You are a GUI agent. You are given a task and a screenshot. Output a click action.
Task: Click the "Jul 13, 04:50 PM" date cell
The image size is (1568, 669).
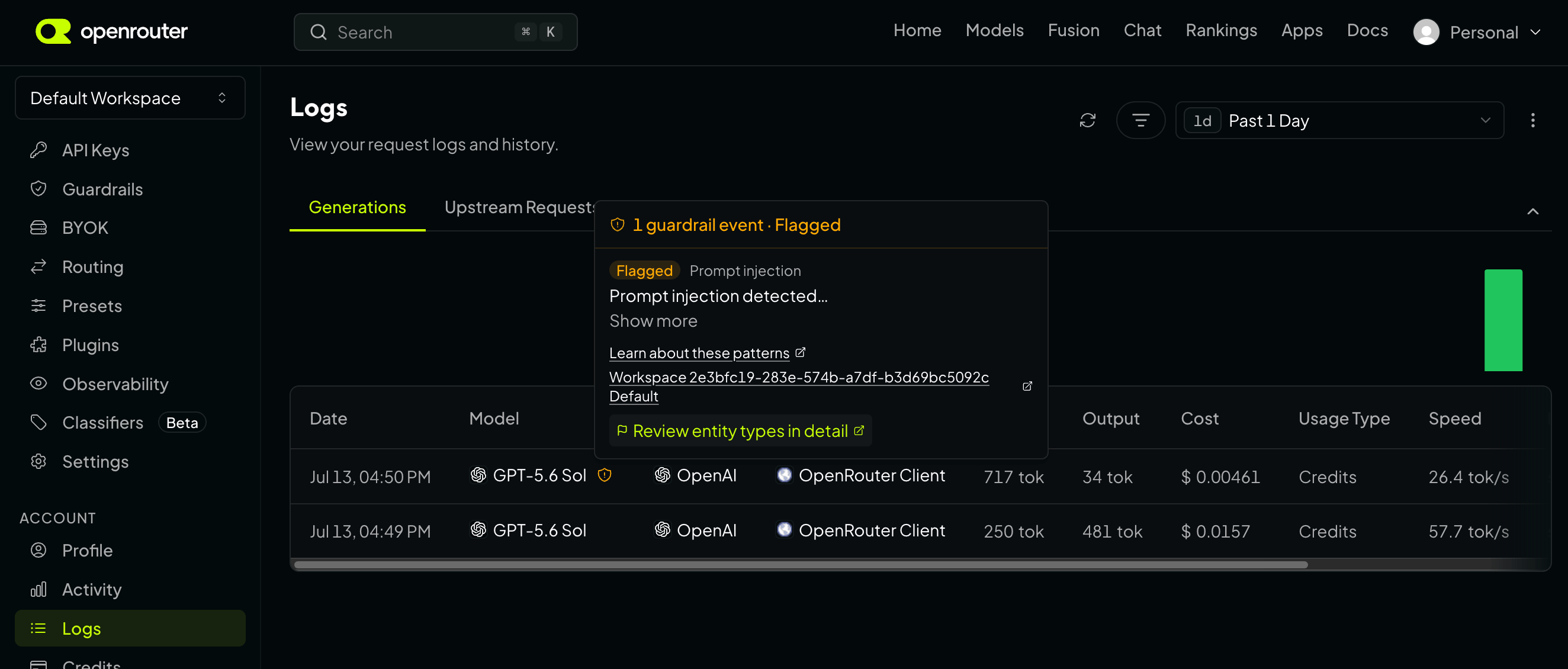370,477
